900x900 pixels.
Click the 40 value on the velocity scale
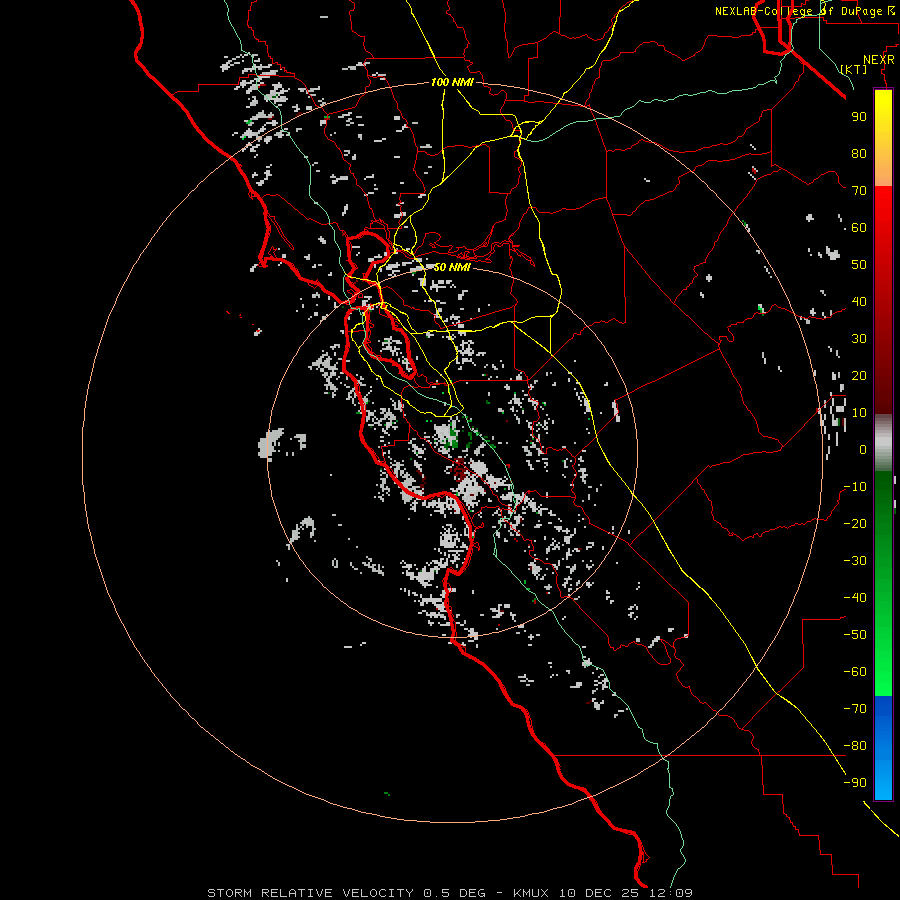pyautogui.click(x=859, y=301)
